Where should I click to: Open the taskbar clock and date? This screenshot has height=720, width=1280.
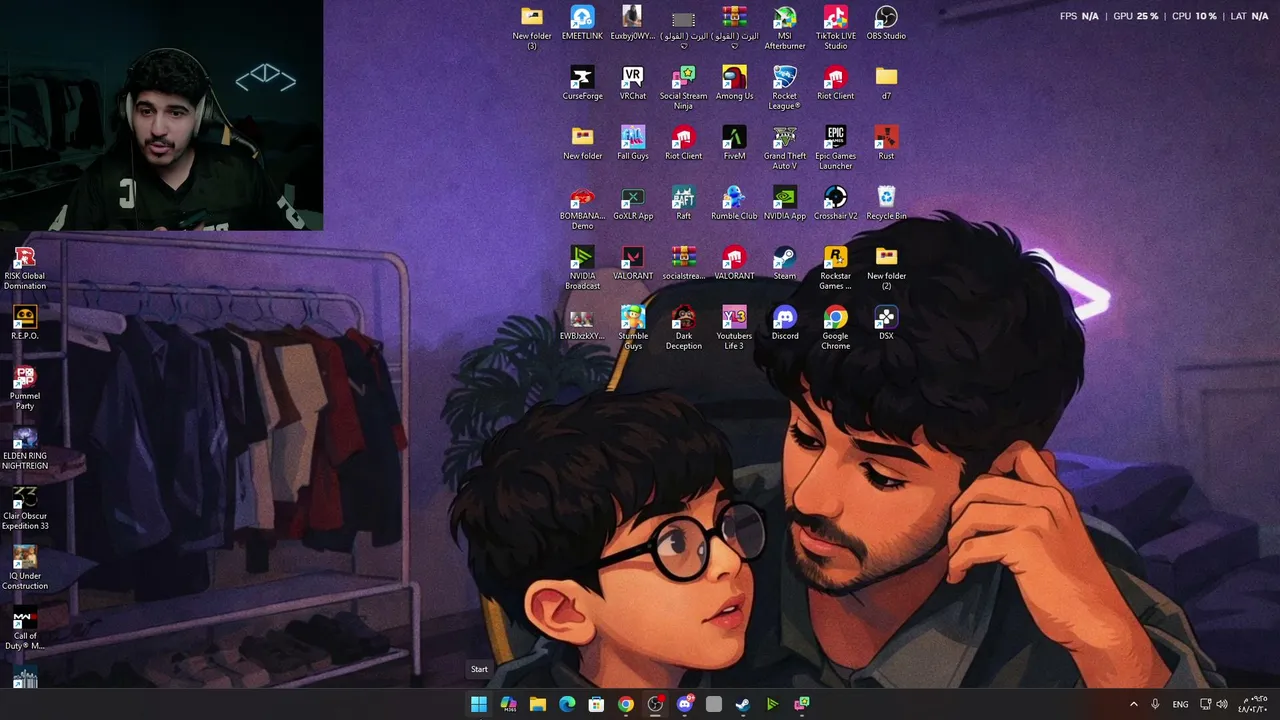coord(1254,704)
